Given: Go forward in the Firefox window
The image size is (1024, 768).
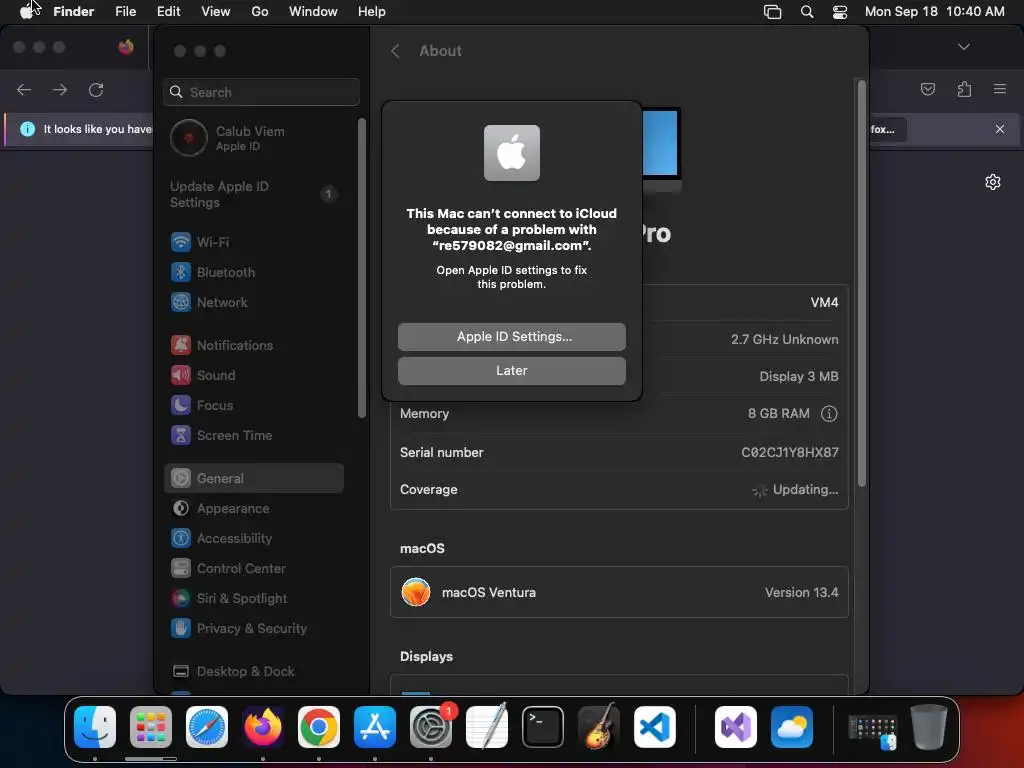Looking at the screenshot, I should (x=60, y=89).
